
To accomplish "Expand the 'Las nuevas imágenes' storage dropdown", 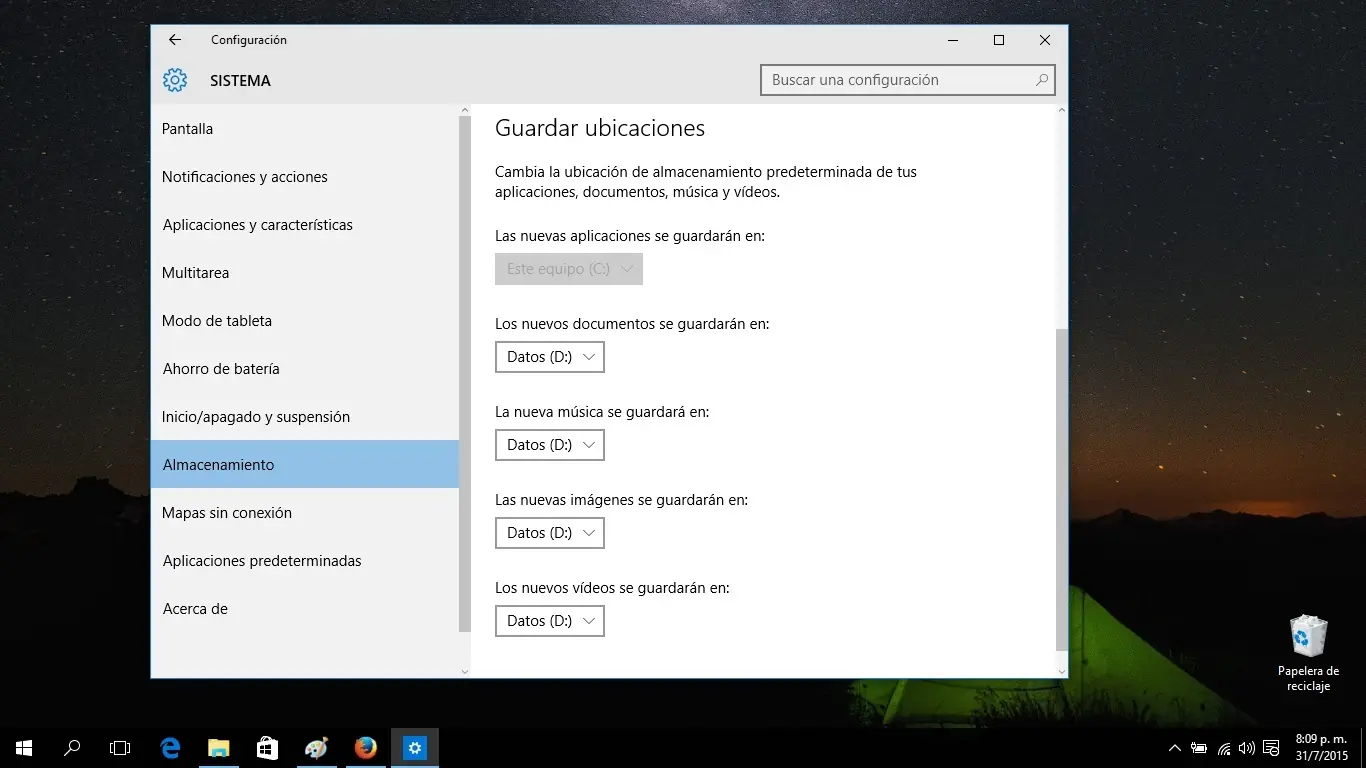I will click(x=549, y=532).
